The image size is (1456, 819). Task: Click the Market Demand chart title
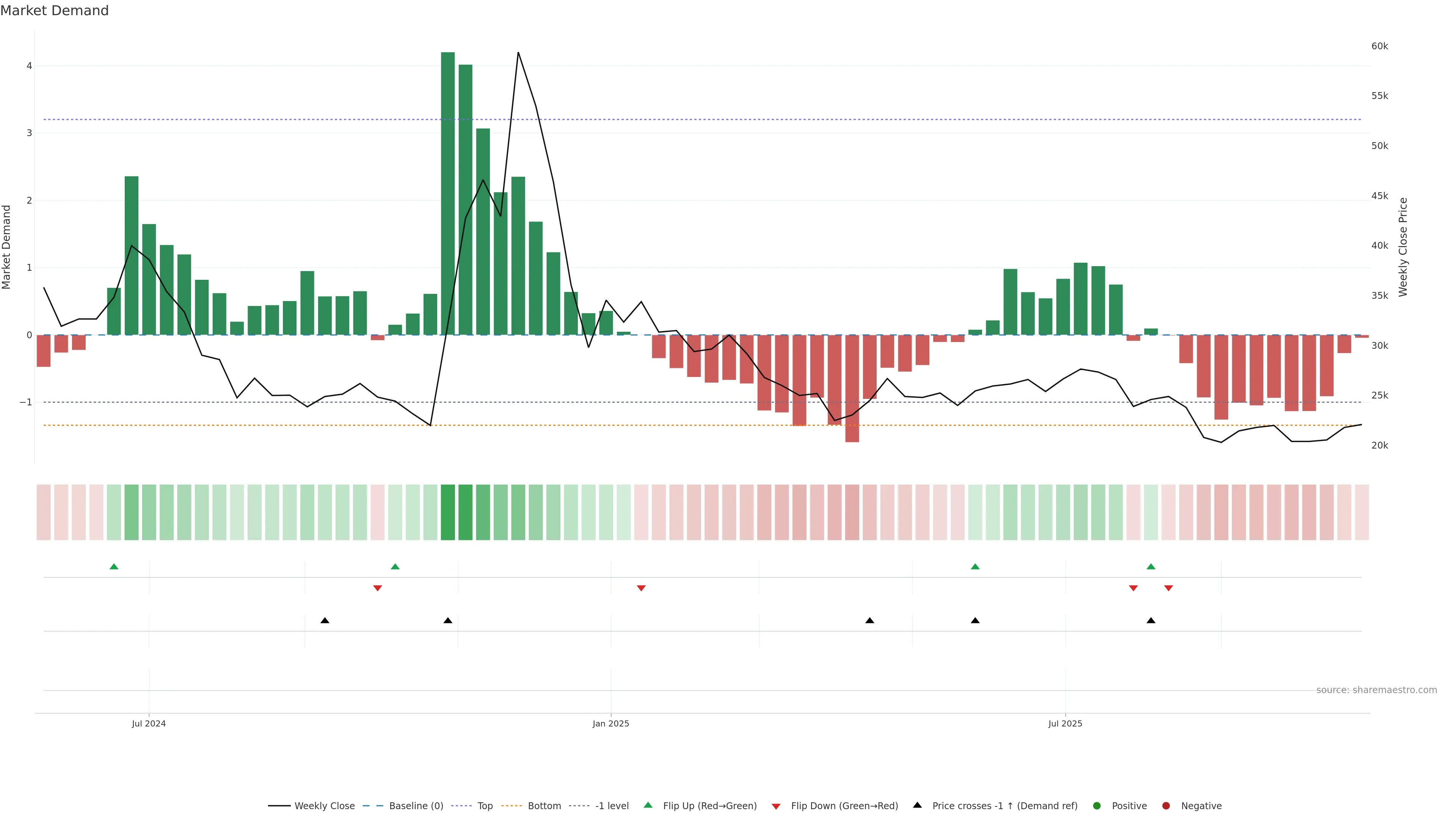tap(54, 11)
